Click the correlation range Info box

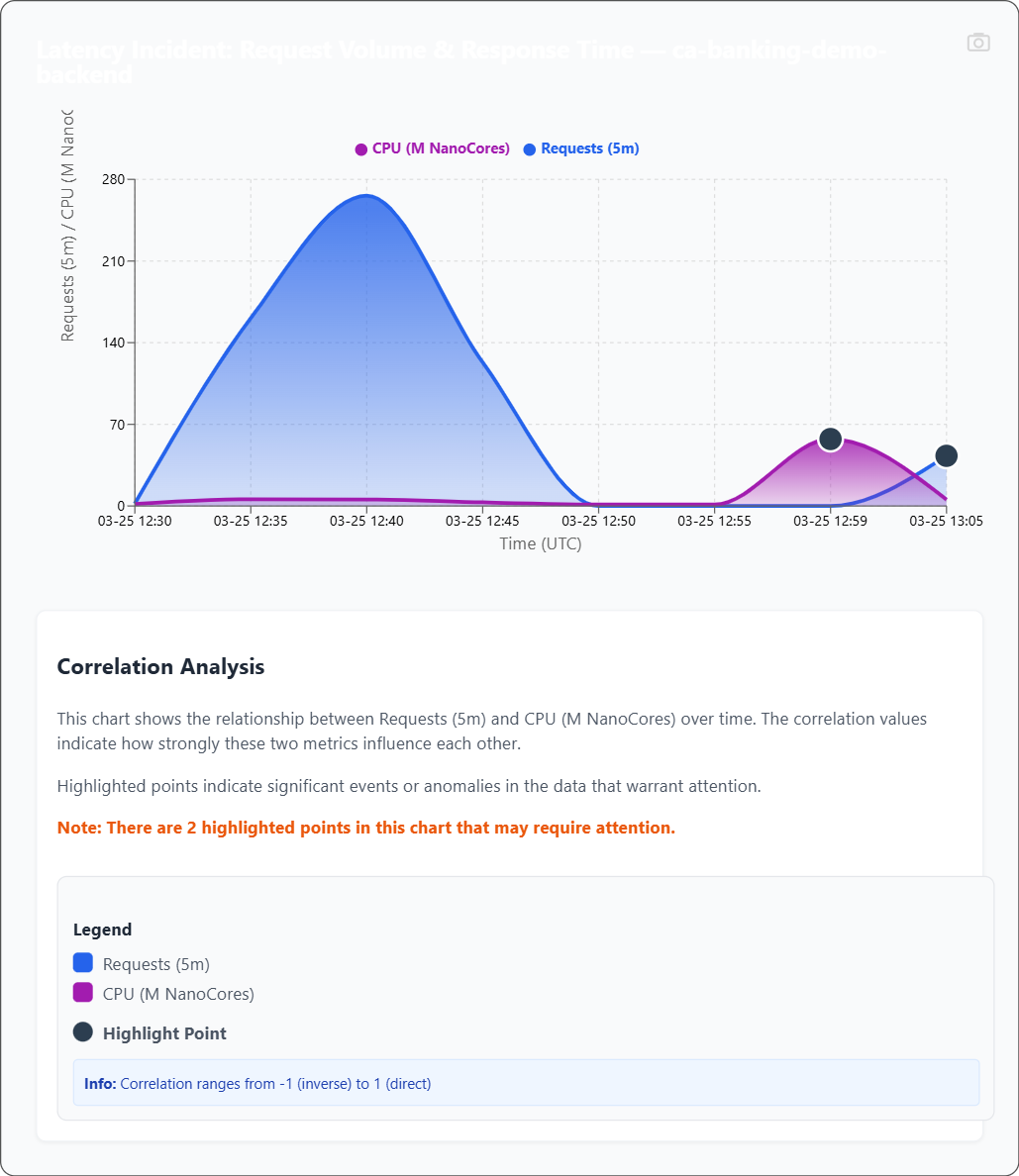526,1083
